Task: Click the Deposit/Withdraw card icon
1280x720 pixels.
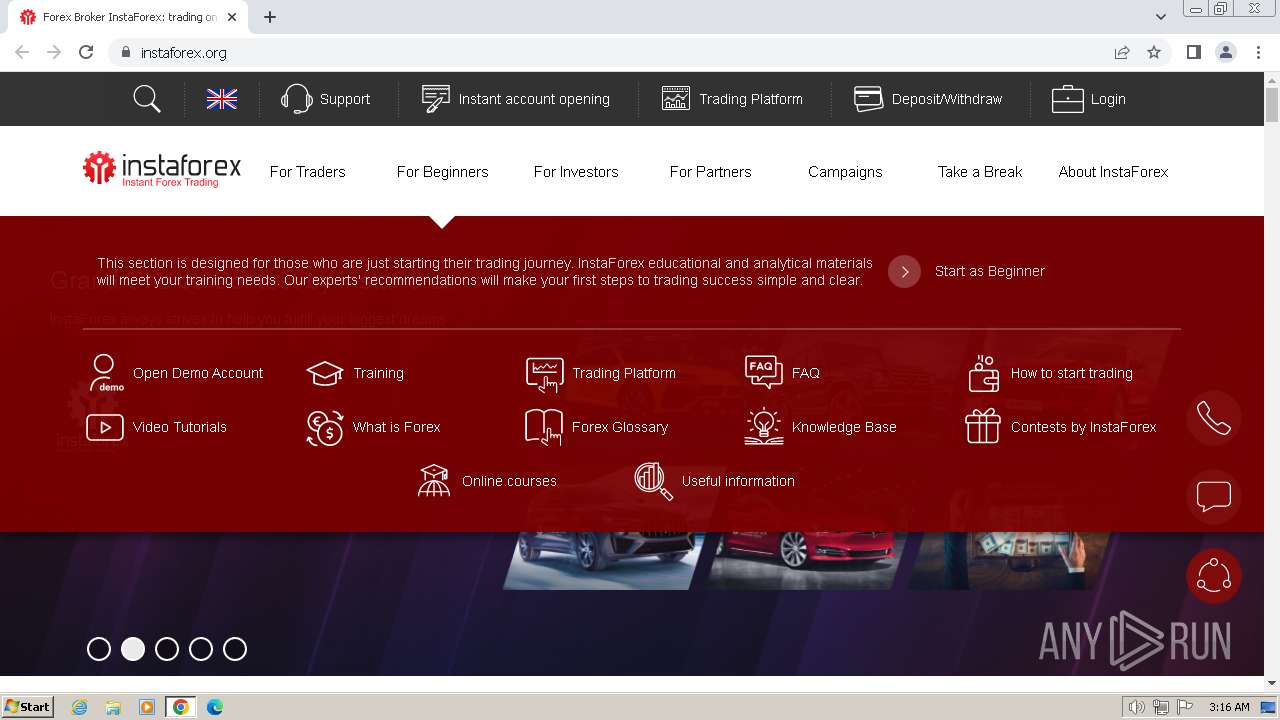Action: [868, 99]
